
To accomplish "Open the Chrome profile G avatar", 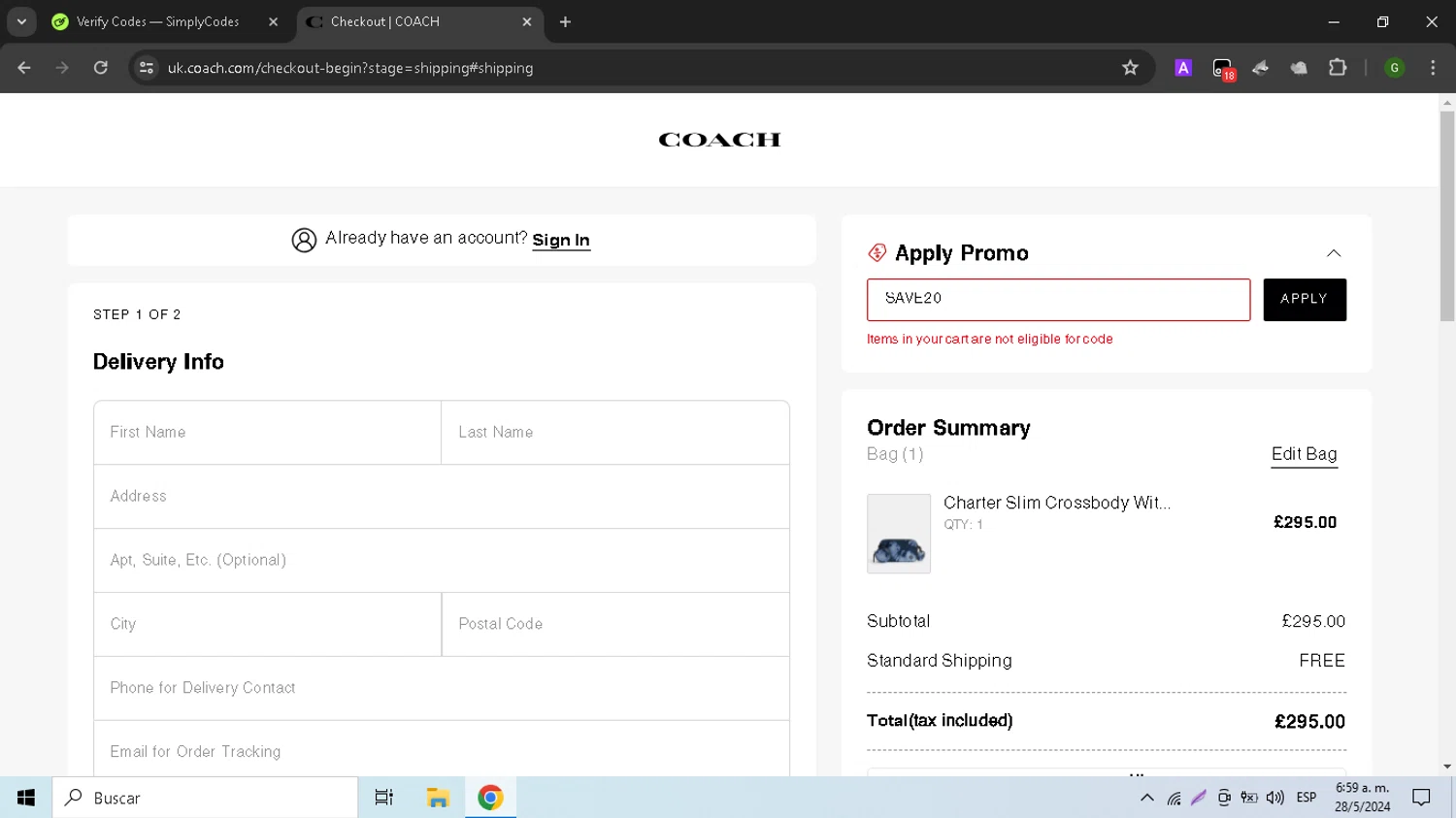I will click(x=1395, y=68).
